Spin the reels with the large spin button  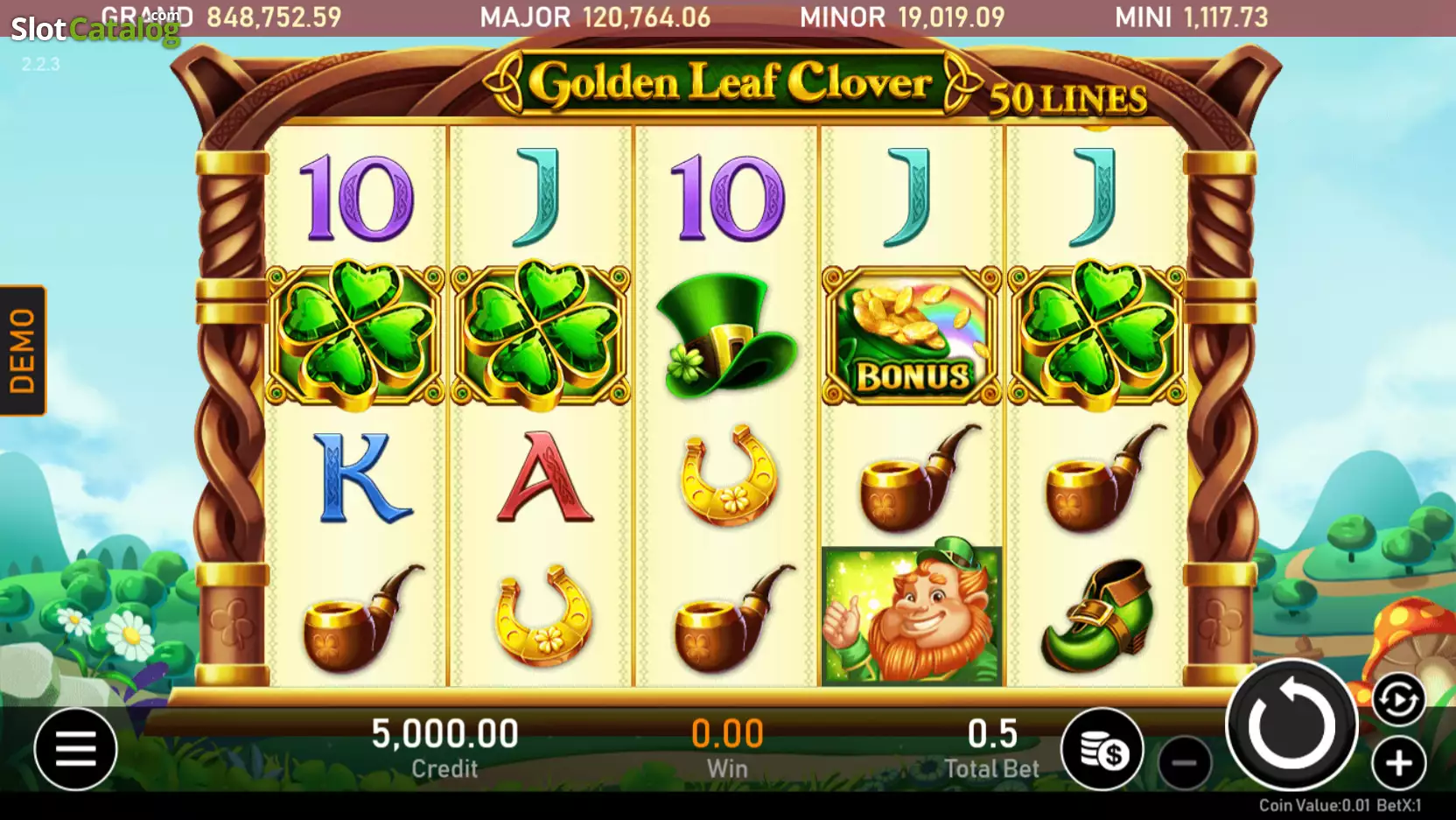point(1291,725)
